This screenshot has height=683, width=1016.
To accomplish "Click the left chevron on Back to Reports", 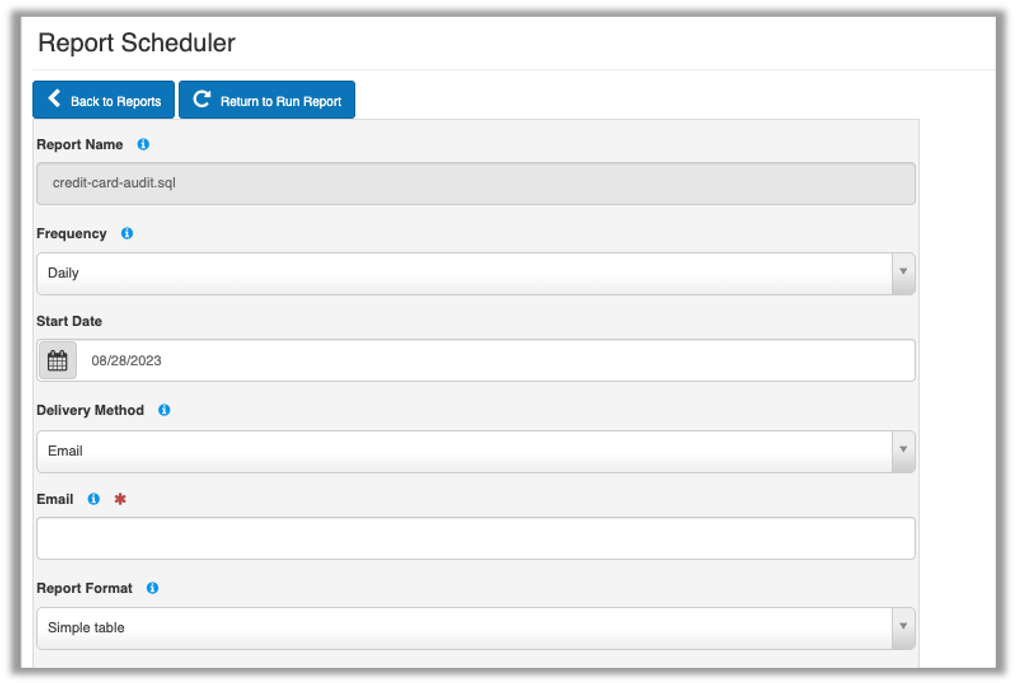I will click(x=55, y=100).
